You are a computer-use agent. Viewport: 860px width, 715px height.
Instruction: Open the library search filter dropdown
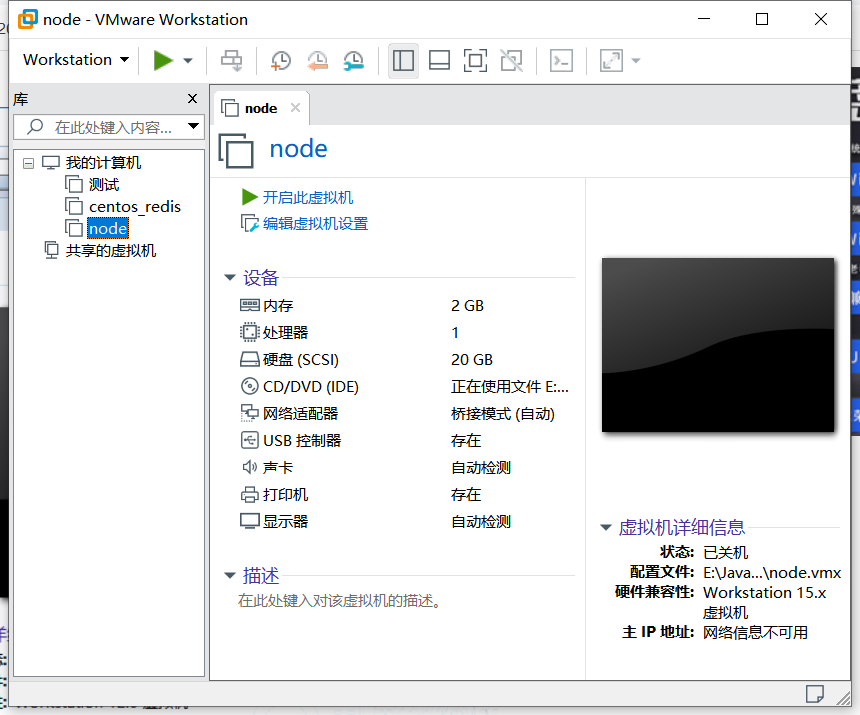click(193, 127)
